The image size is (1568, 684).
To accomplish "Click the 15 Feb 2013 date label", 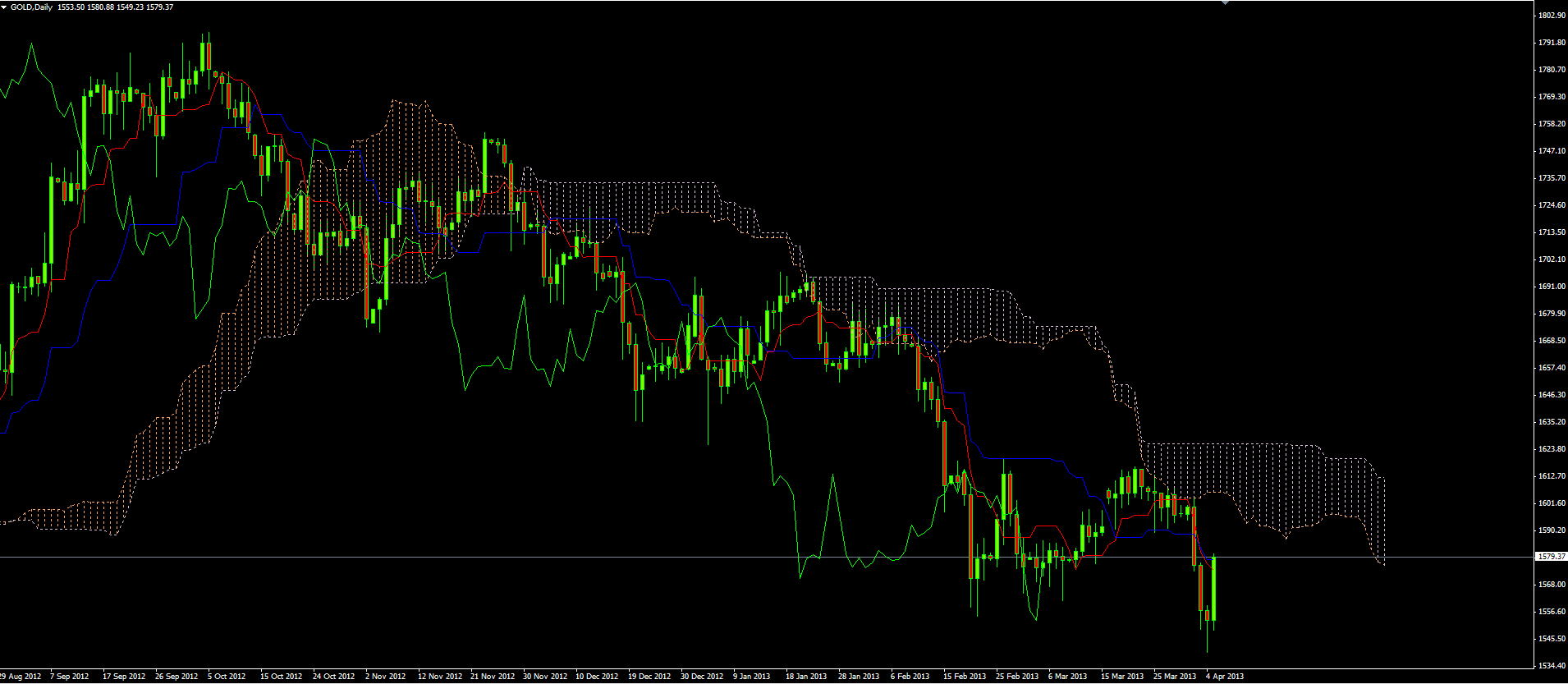I will 964,677.
